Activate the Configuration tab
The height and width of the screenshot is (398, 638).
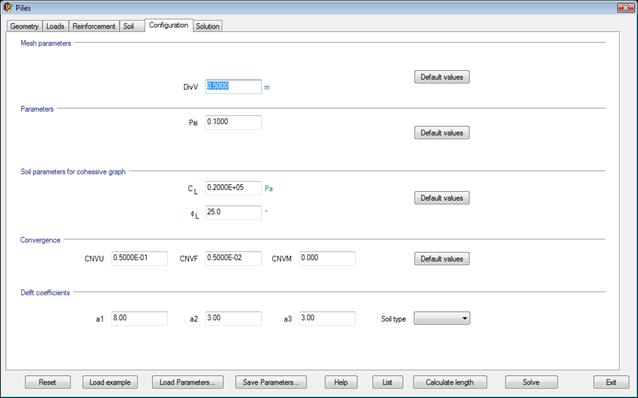pyautogui.click(x=168, y=25)
